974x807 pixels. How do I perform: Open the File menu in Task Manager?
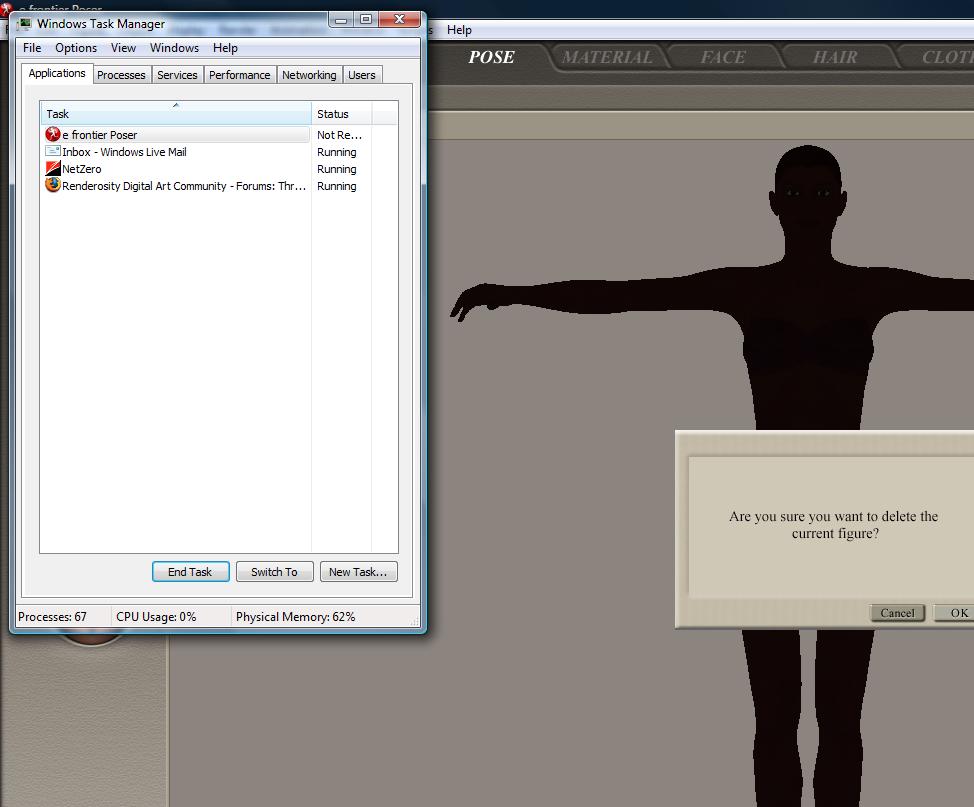(32, 48)
